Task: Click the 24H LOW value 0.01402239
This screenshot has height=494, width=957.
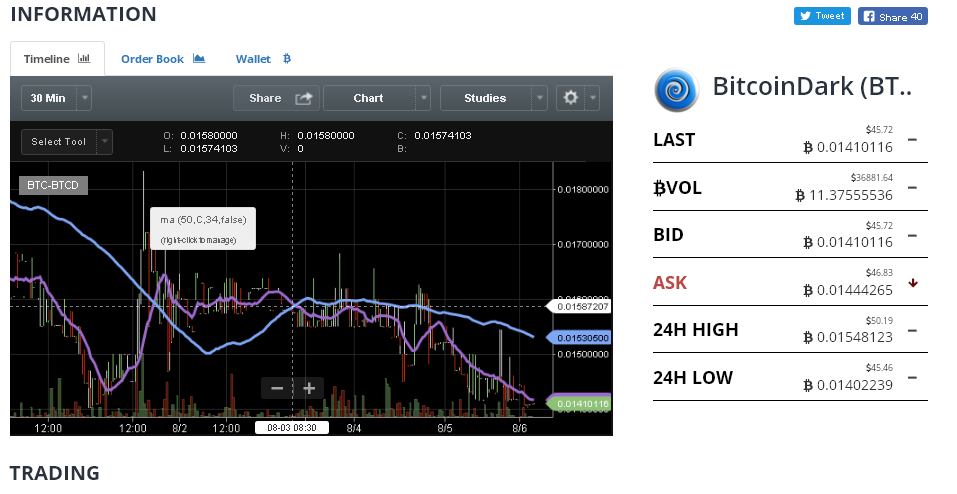Action: pyautogui.click(x=848, y=385)
